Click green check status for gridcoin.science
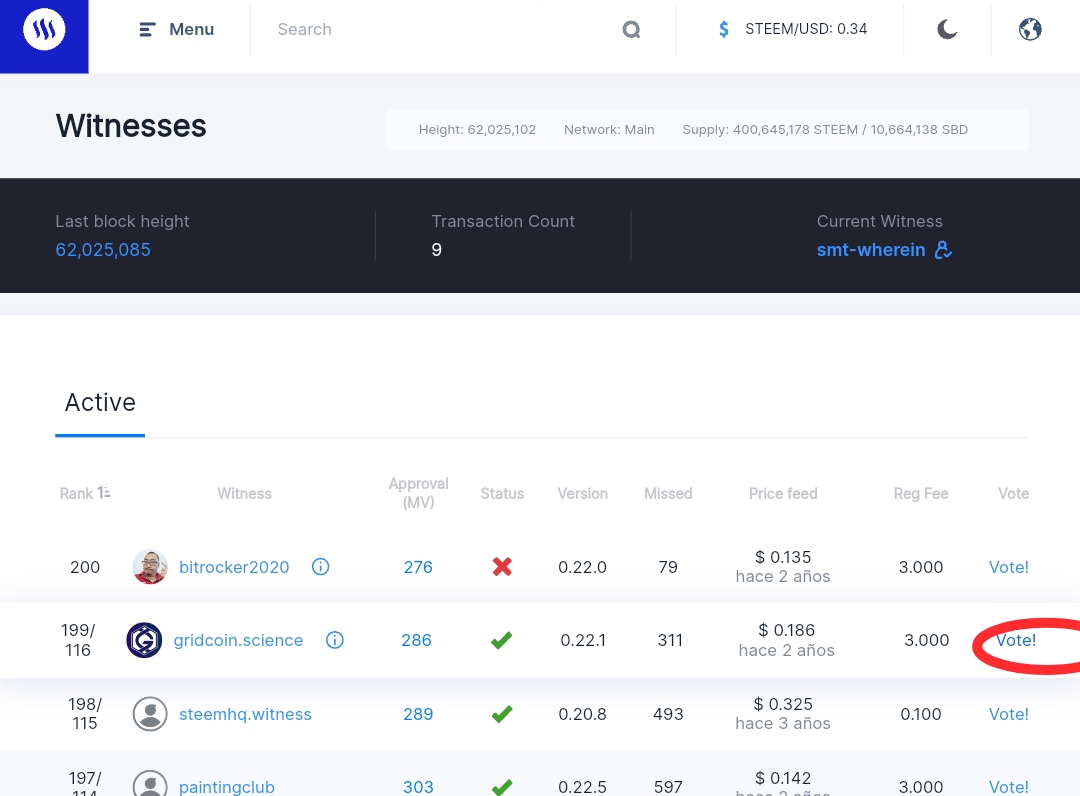The width and height of the screenshot is (1080, 796). pyautogui.click(x=501, y=640)
